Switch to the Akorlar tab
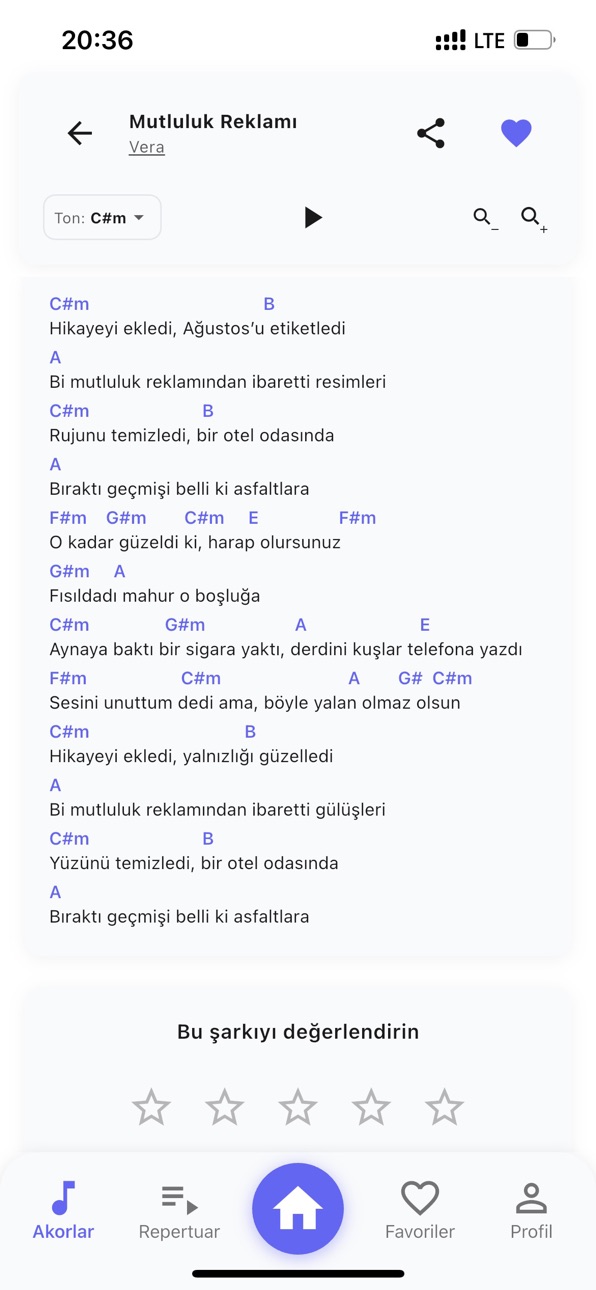 [63, 1210]
